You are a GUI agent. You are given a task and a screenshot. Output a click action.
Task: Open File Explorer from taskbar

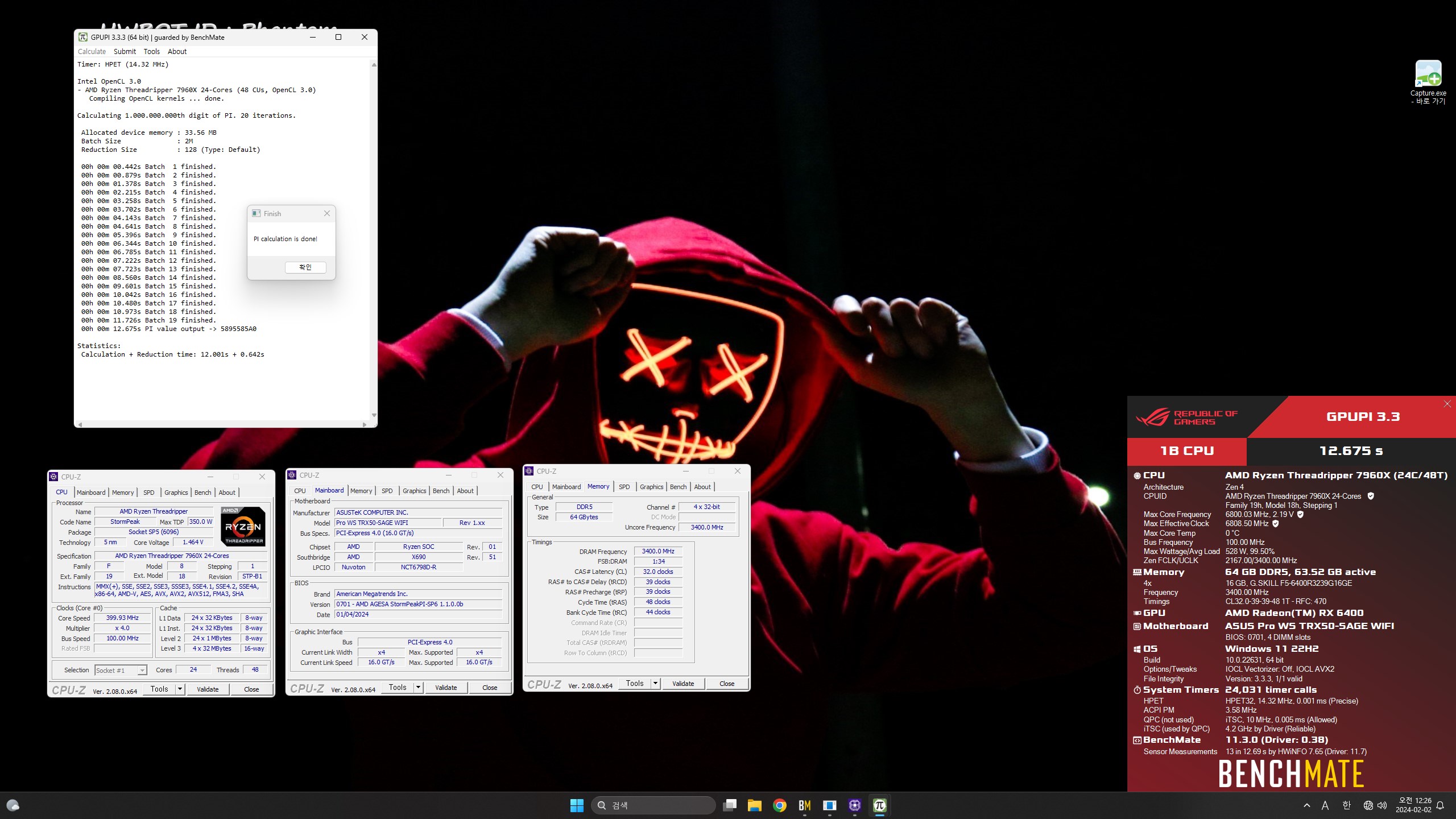[755, 805]
